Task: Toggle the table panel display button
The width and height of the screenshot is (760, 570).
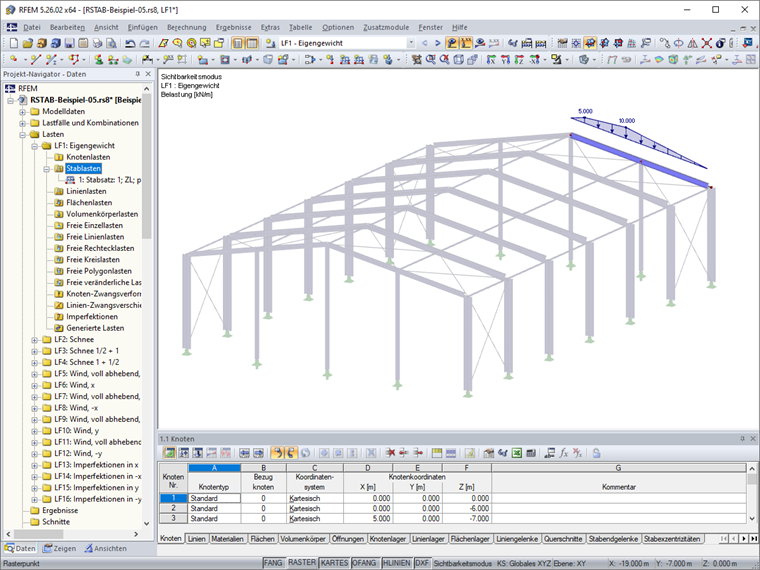Action: tap(252, 43)
